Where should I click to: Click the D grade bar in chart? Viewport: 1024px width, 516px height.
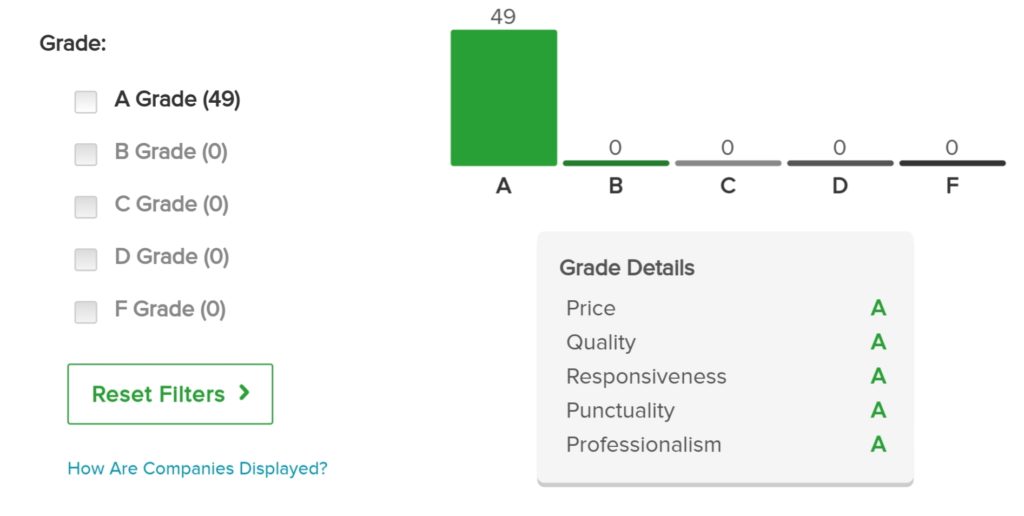840,163
